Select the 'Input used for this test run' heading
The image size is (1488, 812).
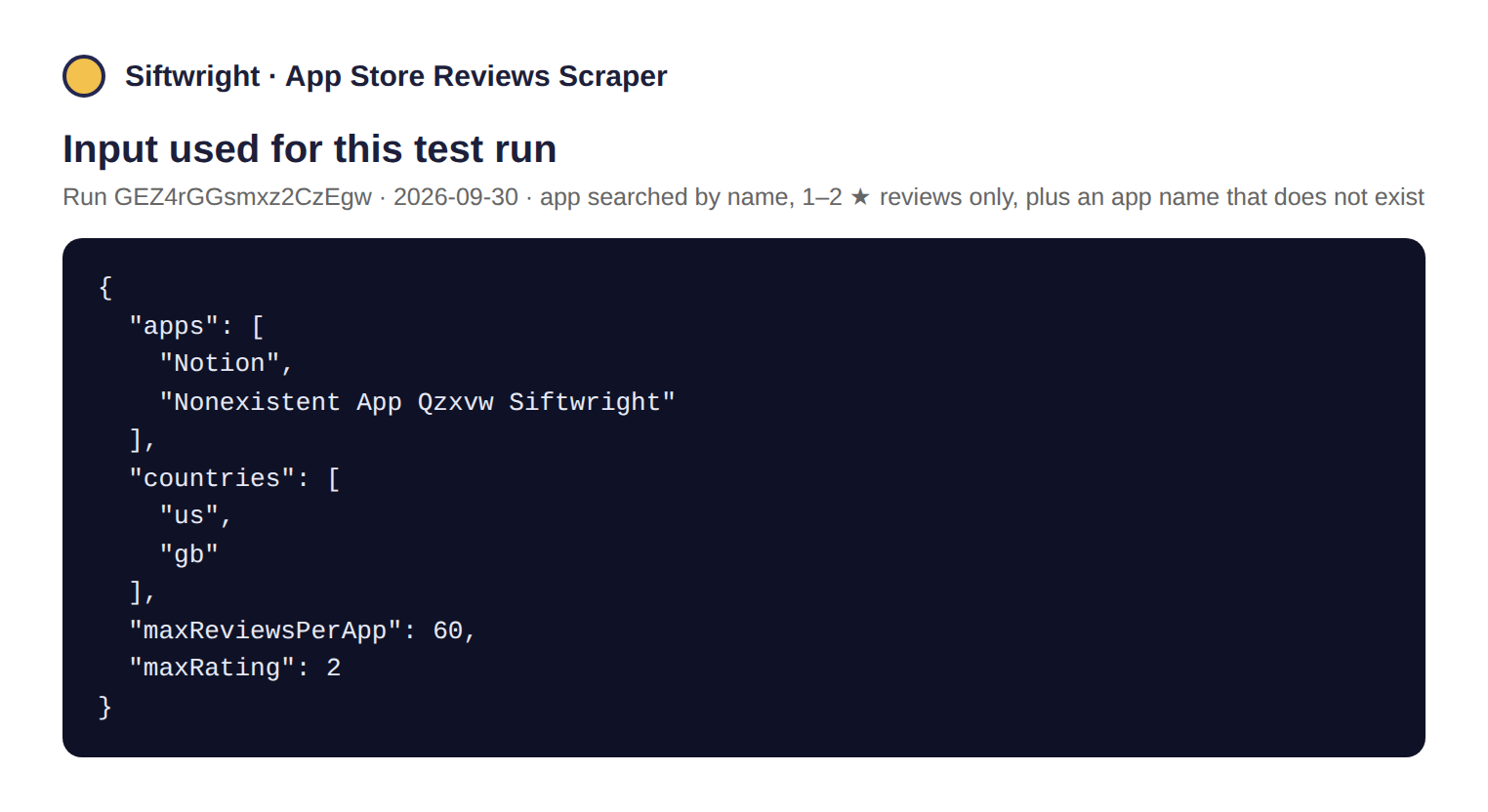pos(310,149)
